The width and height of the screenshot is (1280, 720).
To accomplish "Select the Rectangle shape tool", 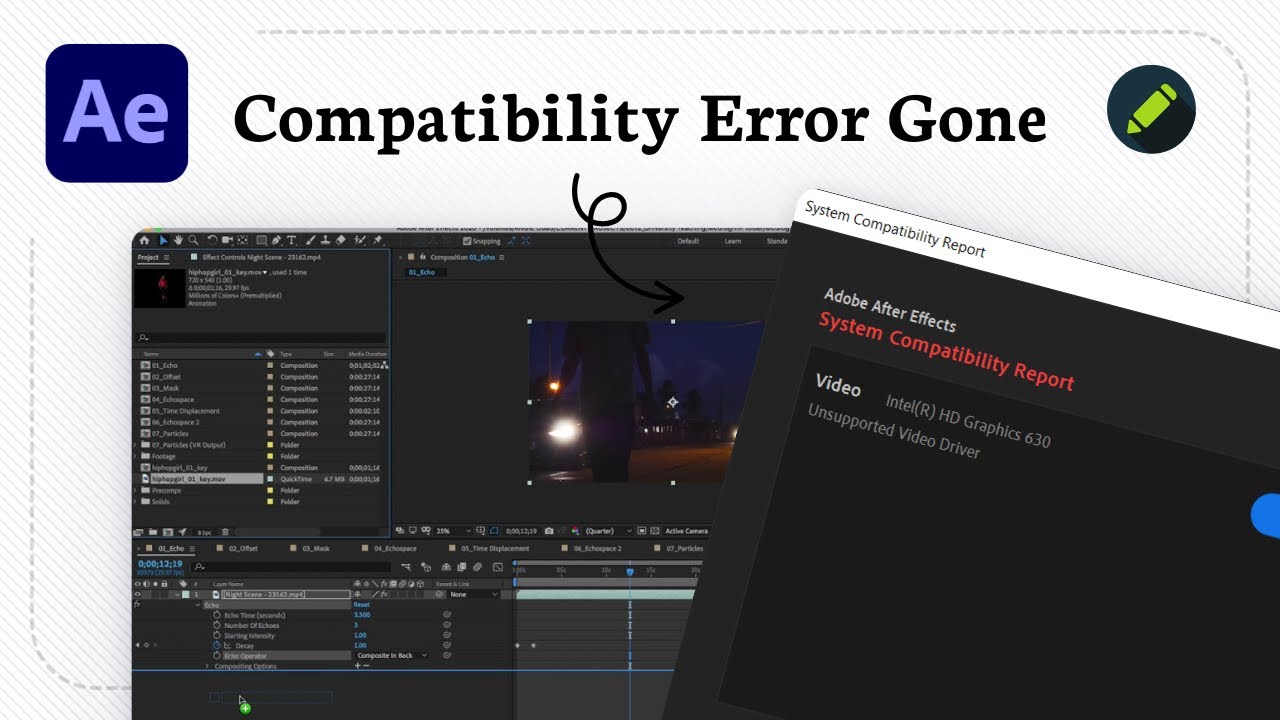I will [x=261, y=240].
